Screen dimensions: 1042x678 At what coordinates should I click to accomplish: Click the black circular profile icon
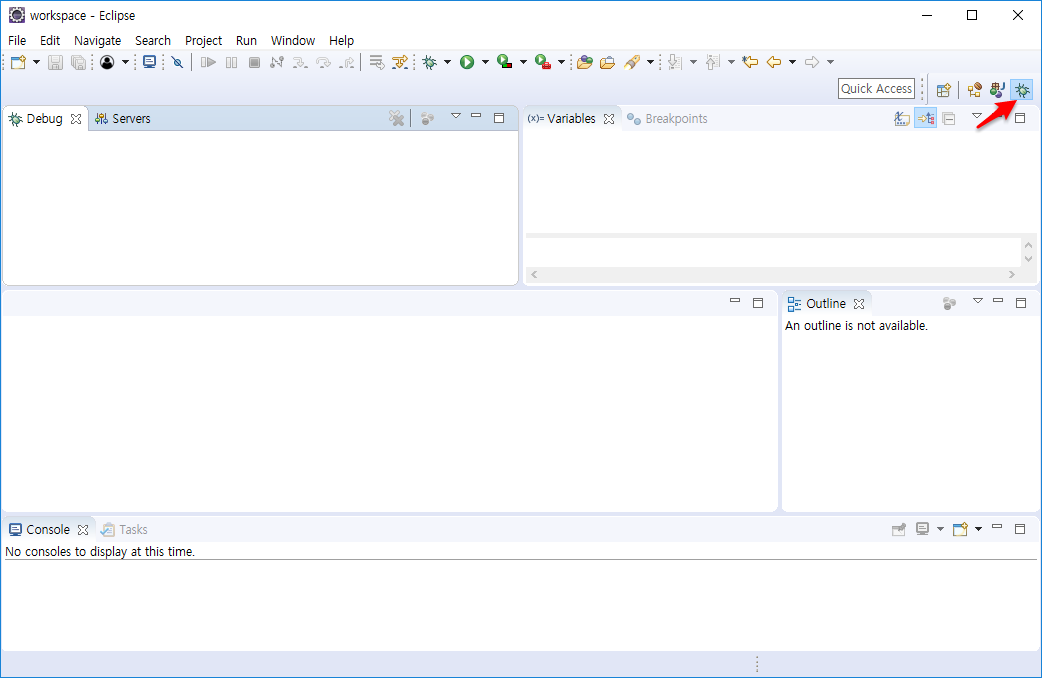pos(107,62)
